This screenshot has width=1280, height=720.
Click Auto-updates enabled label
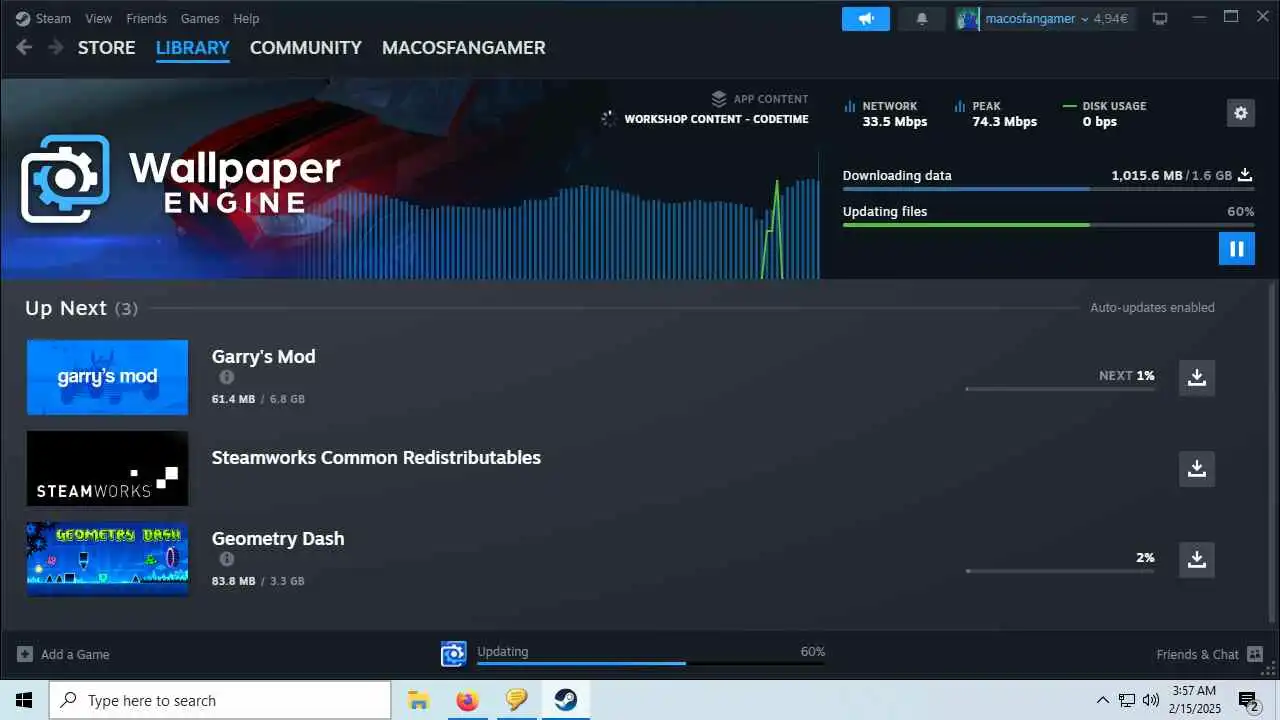pos(1152,308)
